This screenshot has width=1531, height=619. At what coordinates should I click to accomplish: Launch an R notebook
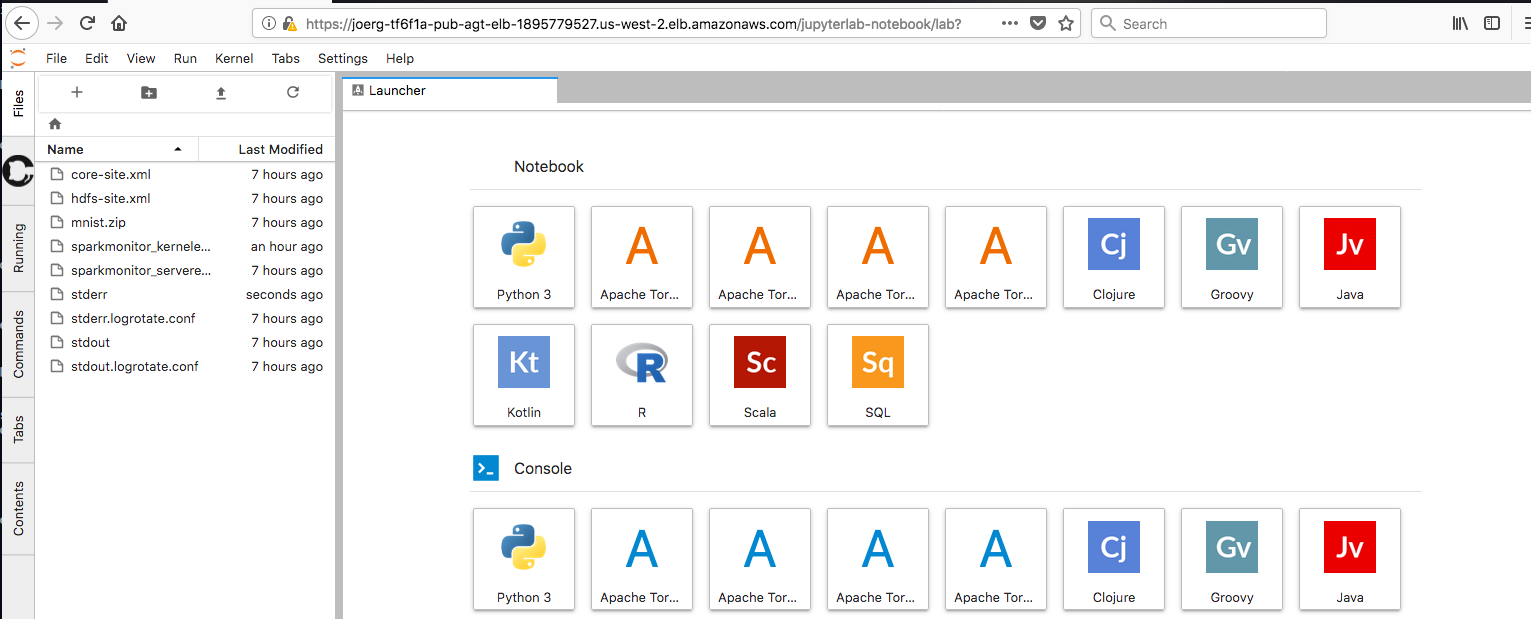click(x=642, y=374)
